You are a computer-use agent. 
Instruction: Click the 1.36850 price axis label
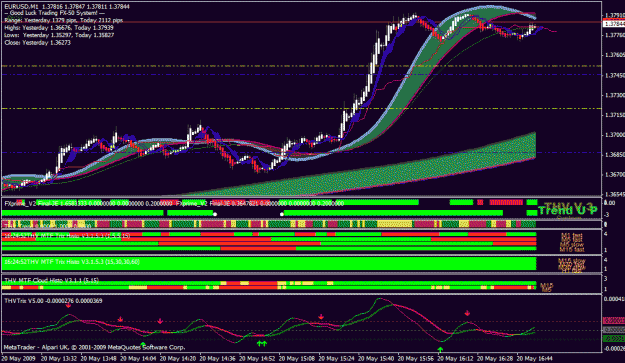[x=615, y=155]
